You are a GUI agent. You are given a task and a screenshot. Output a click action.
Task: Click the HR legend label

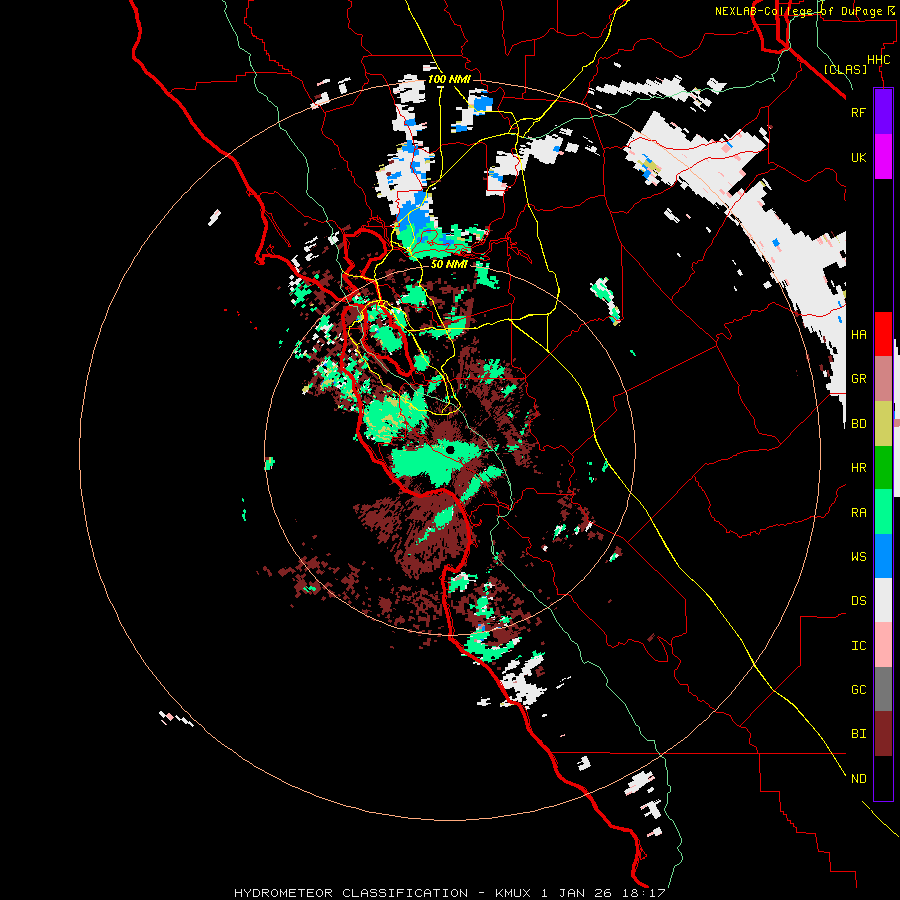(x=858, y=468)
